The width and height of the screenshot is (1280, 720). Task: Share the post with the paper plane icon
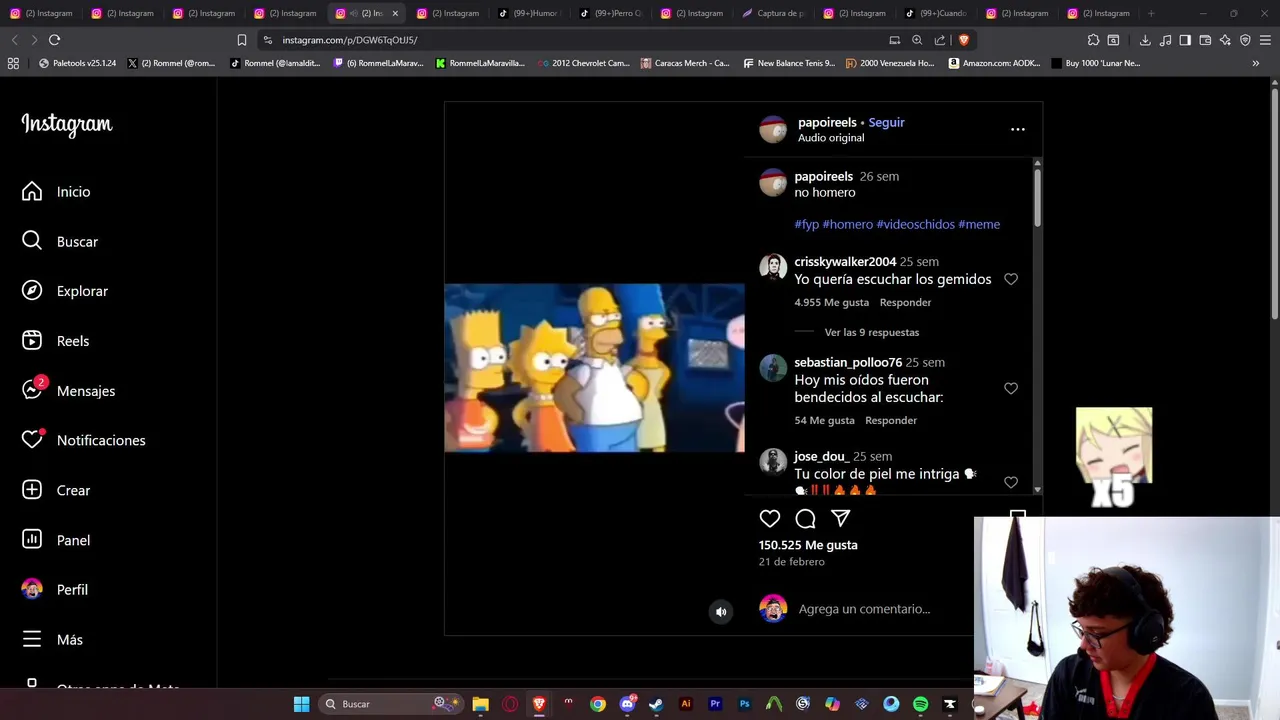(841, 518)
